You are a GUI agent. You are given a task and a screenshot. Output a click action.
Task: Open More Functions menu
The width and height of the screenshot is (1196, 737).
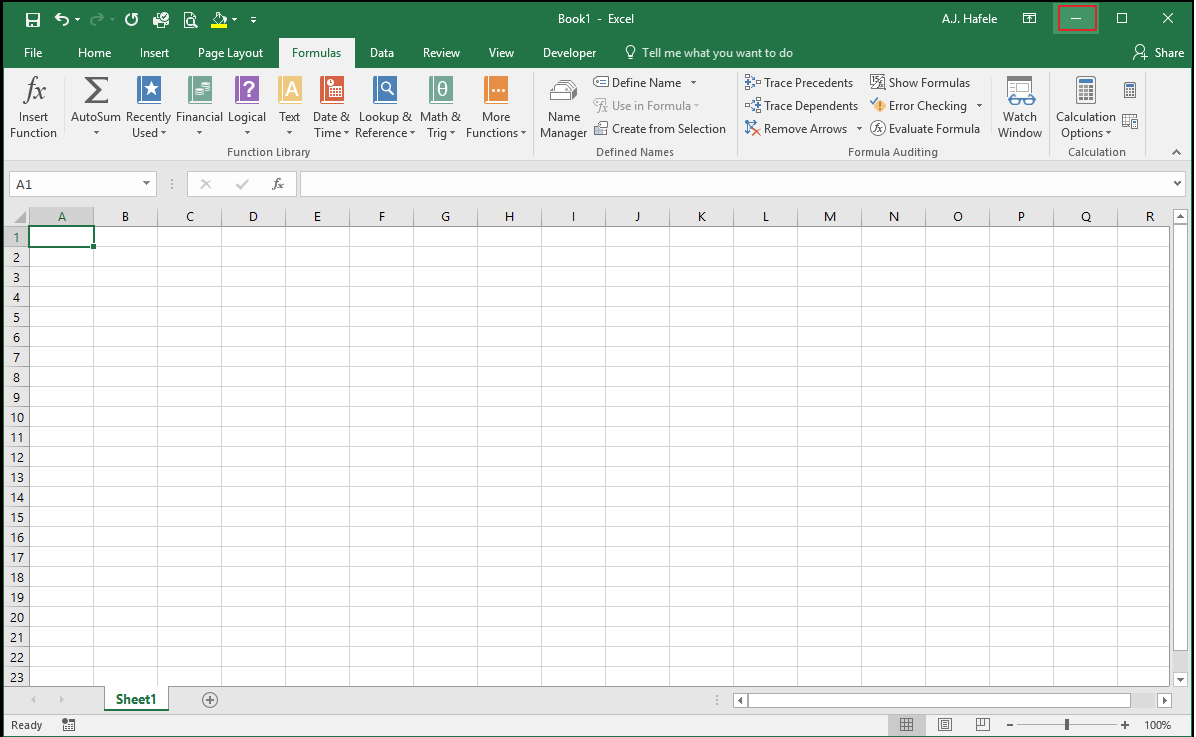point(496,107)
